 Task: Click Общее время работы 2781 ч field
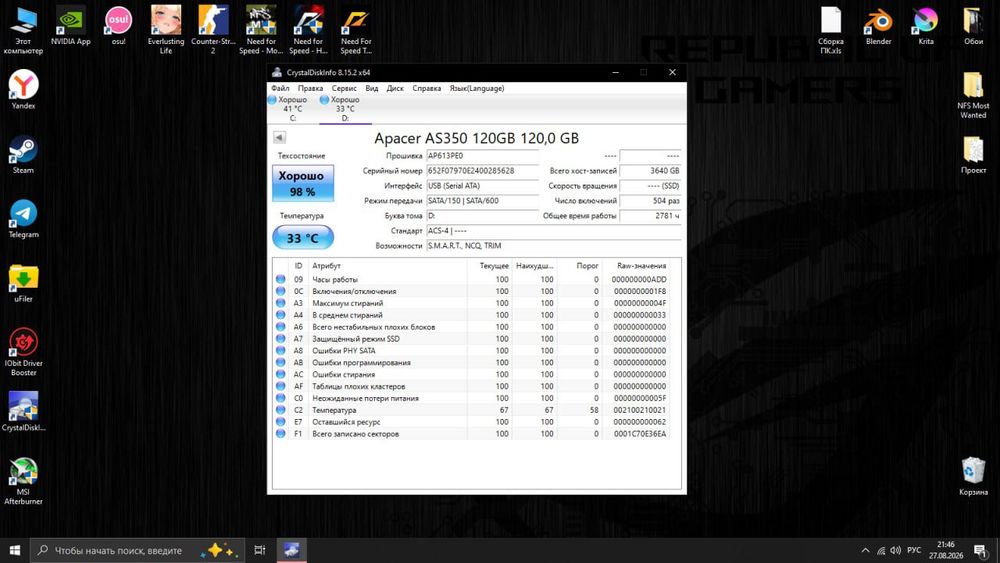pos(650,216)
